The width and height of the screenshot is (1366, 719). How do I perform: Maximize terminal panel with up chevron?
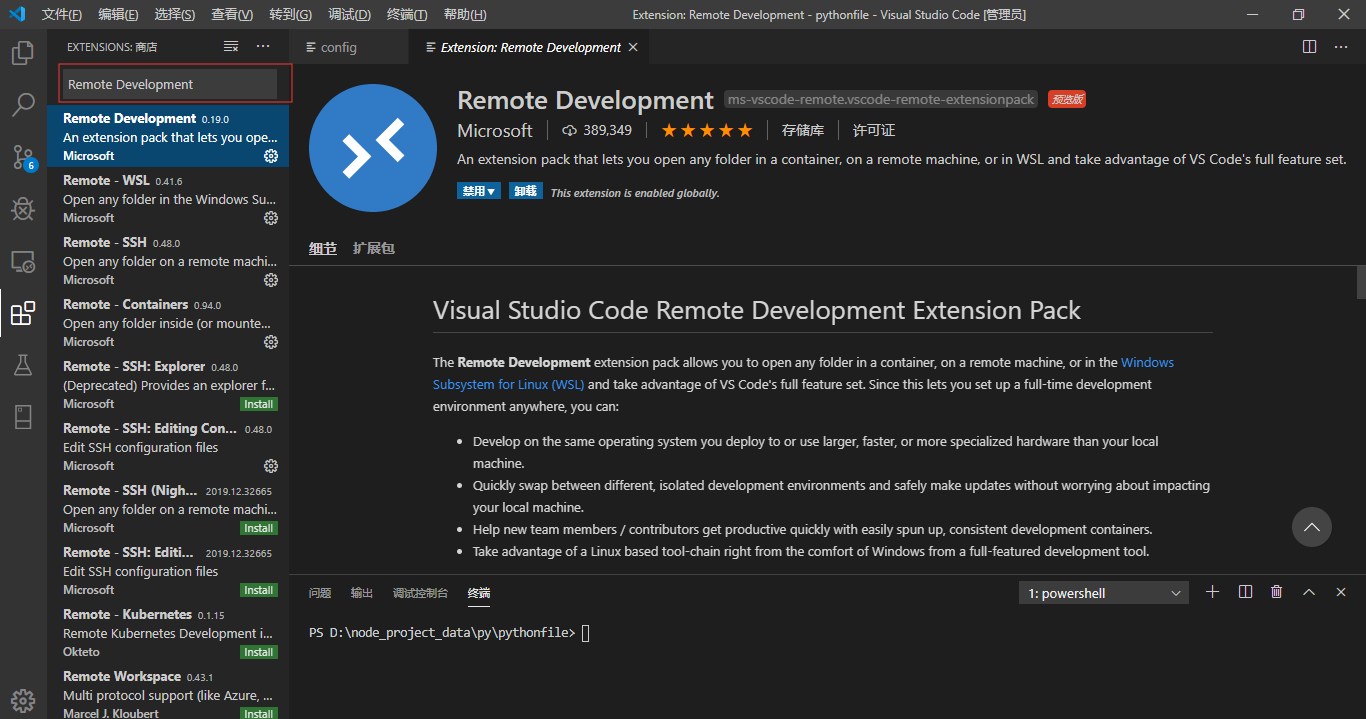tap(1309, 592)
